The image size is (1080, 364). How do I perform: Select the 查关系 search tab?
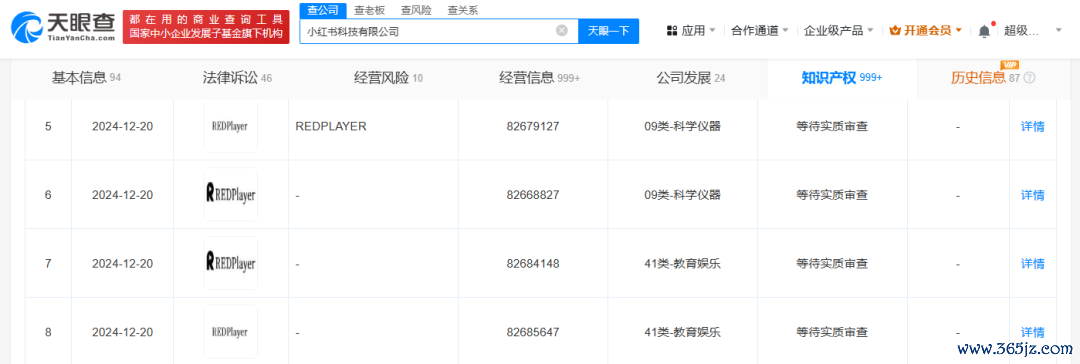click(462, 10)
